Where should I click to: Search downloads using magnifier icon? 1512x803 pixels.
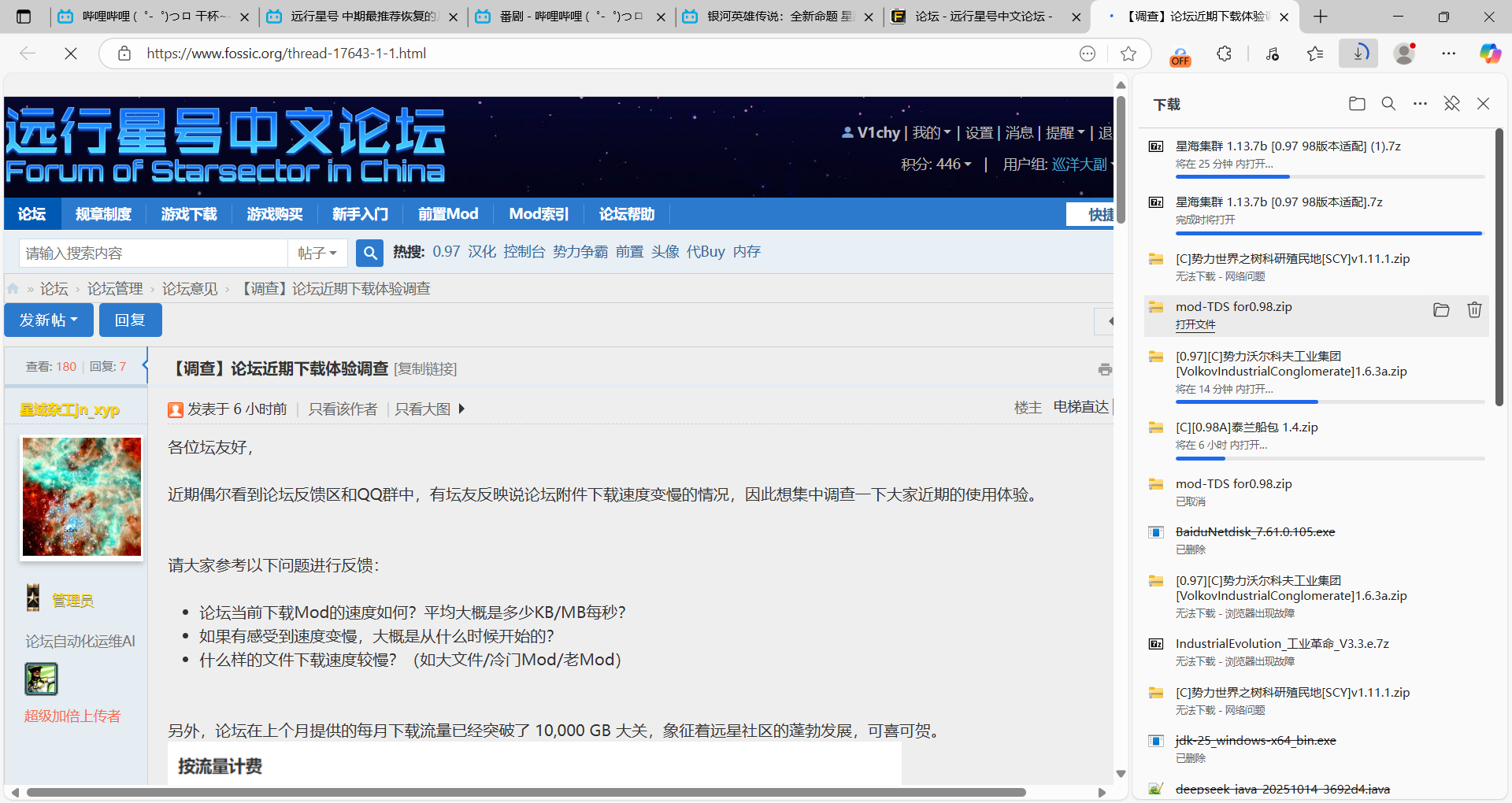pos(1388,104)
